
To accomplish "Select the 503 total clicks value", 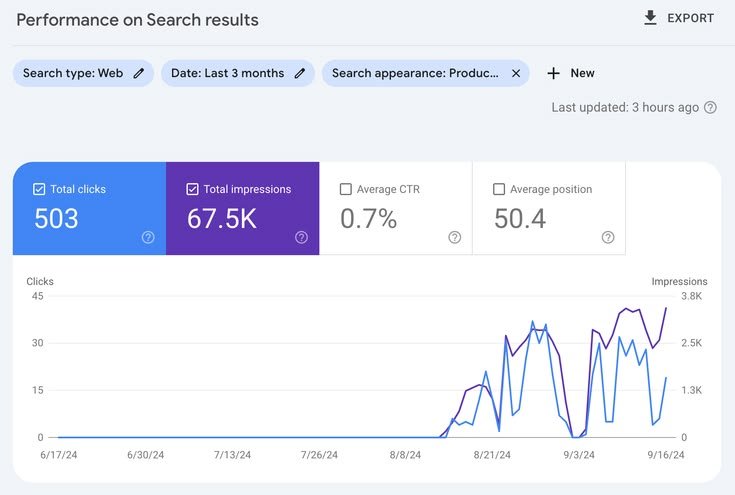I will (x=56, y=218).
